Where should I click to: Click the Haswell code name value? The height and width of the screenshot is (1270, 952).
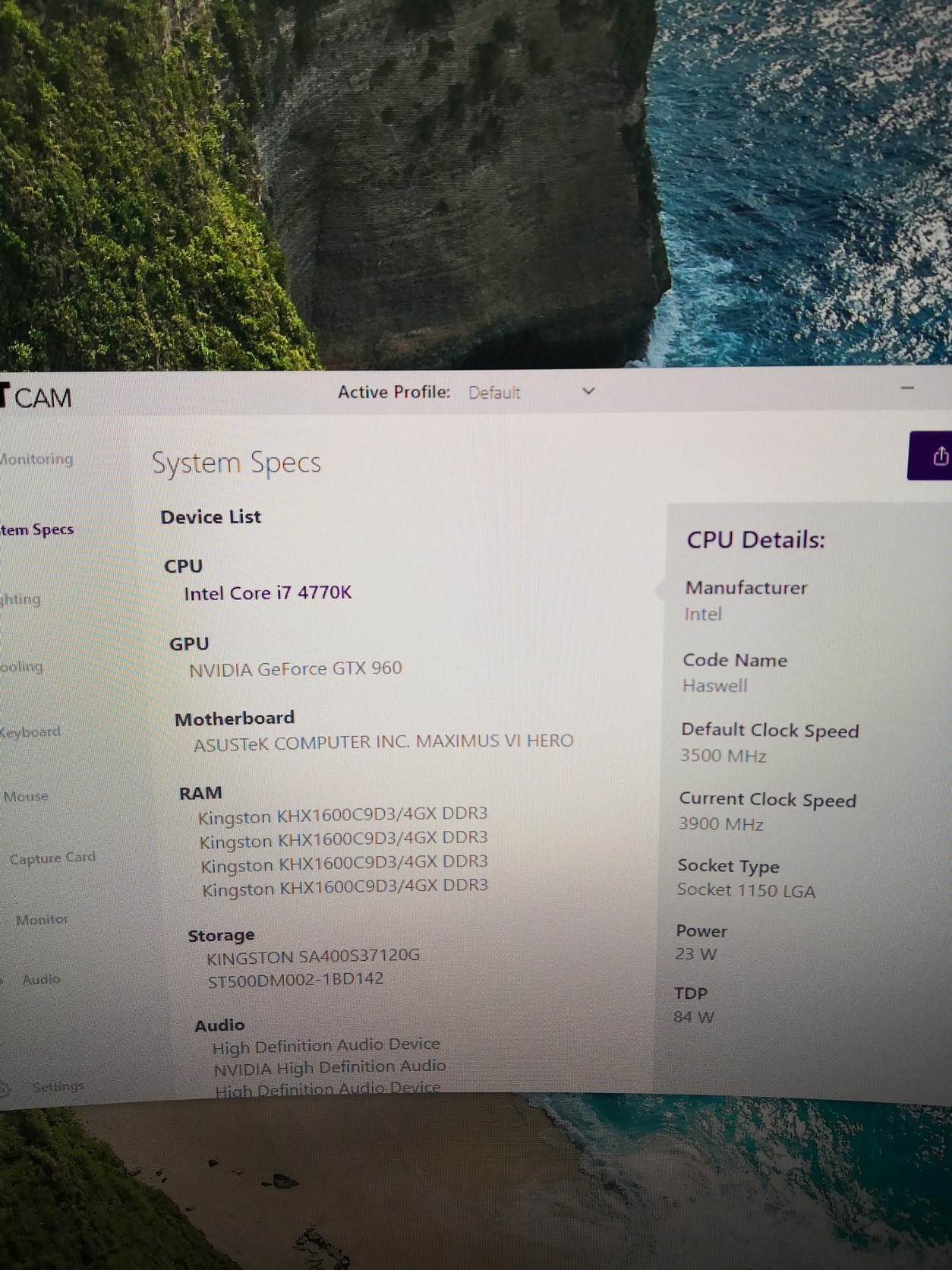[714, 686]
